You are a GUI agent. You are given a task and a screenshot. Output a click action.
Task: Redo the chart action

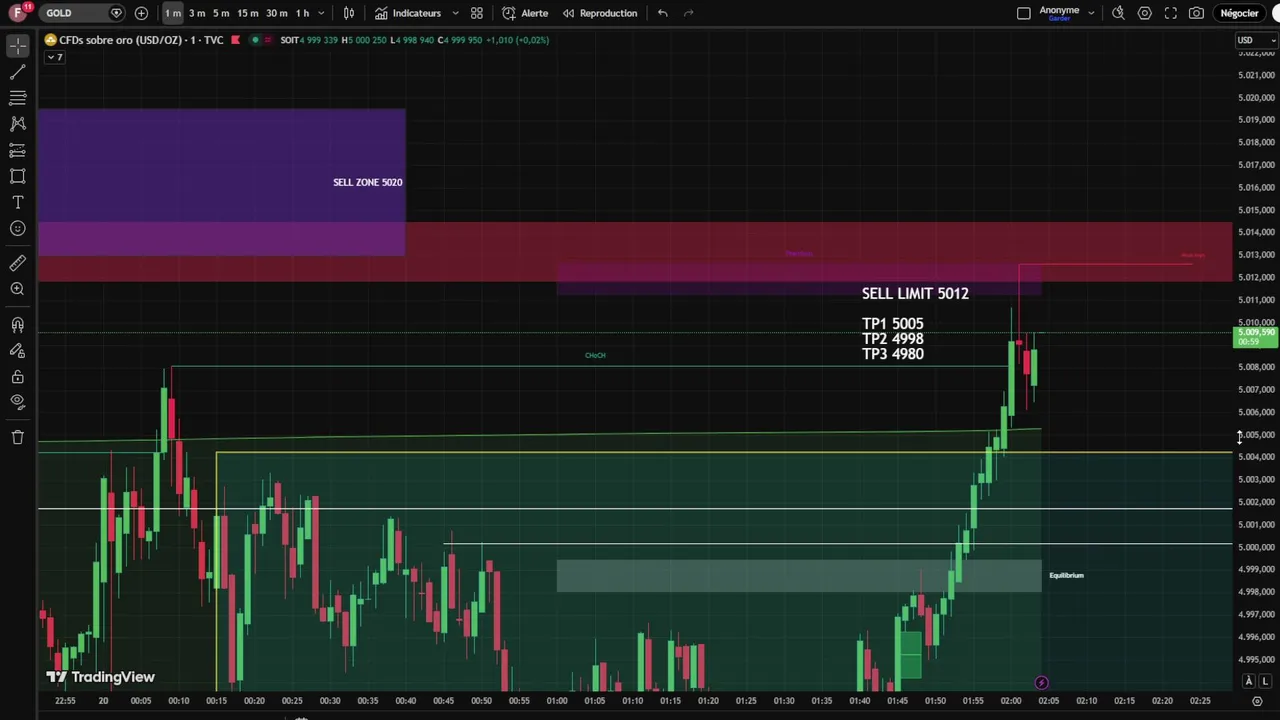tap(689, 13)
